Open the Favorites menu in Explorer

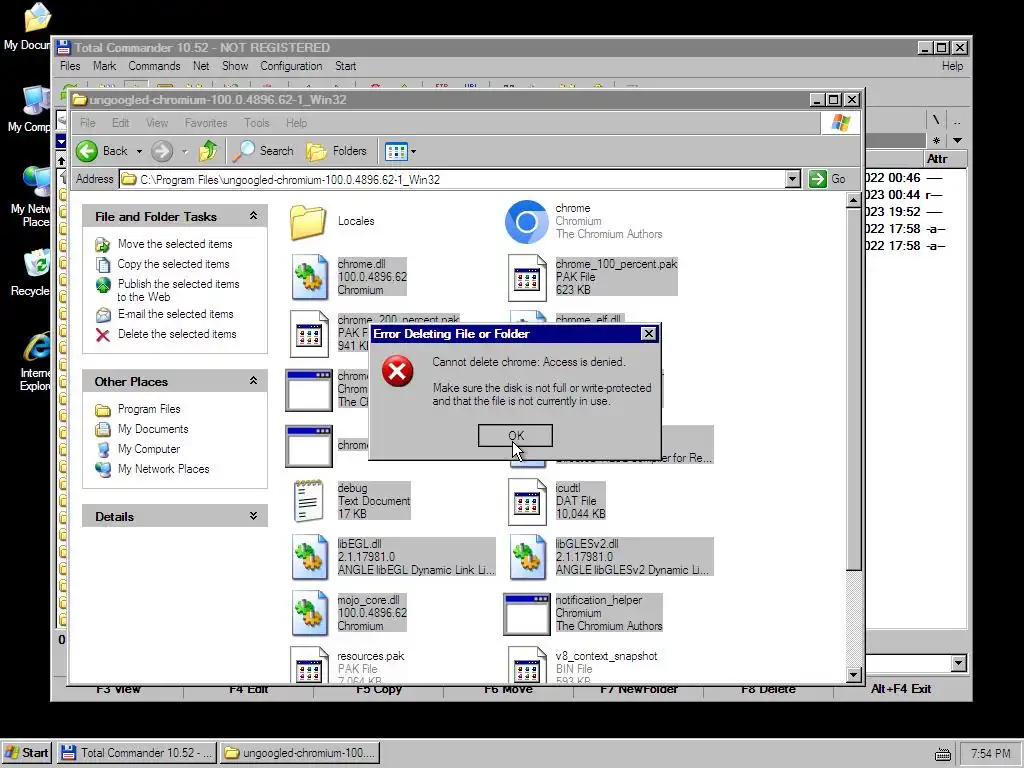tap(206, 123)
